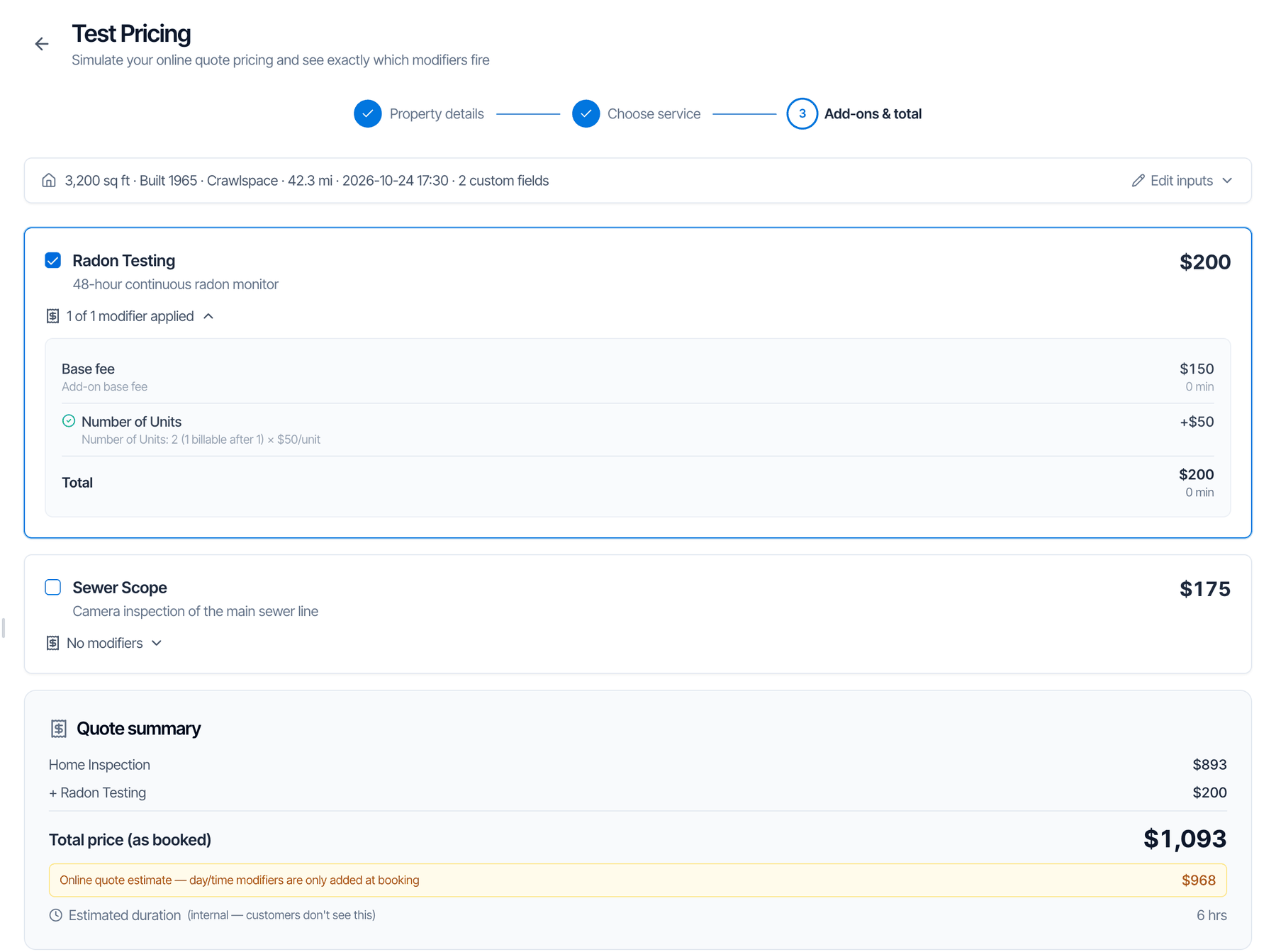1276x952 pixels.
Task: Click the '$893' Home Inspection price
Action: click(x=1209, y=765)
